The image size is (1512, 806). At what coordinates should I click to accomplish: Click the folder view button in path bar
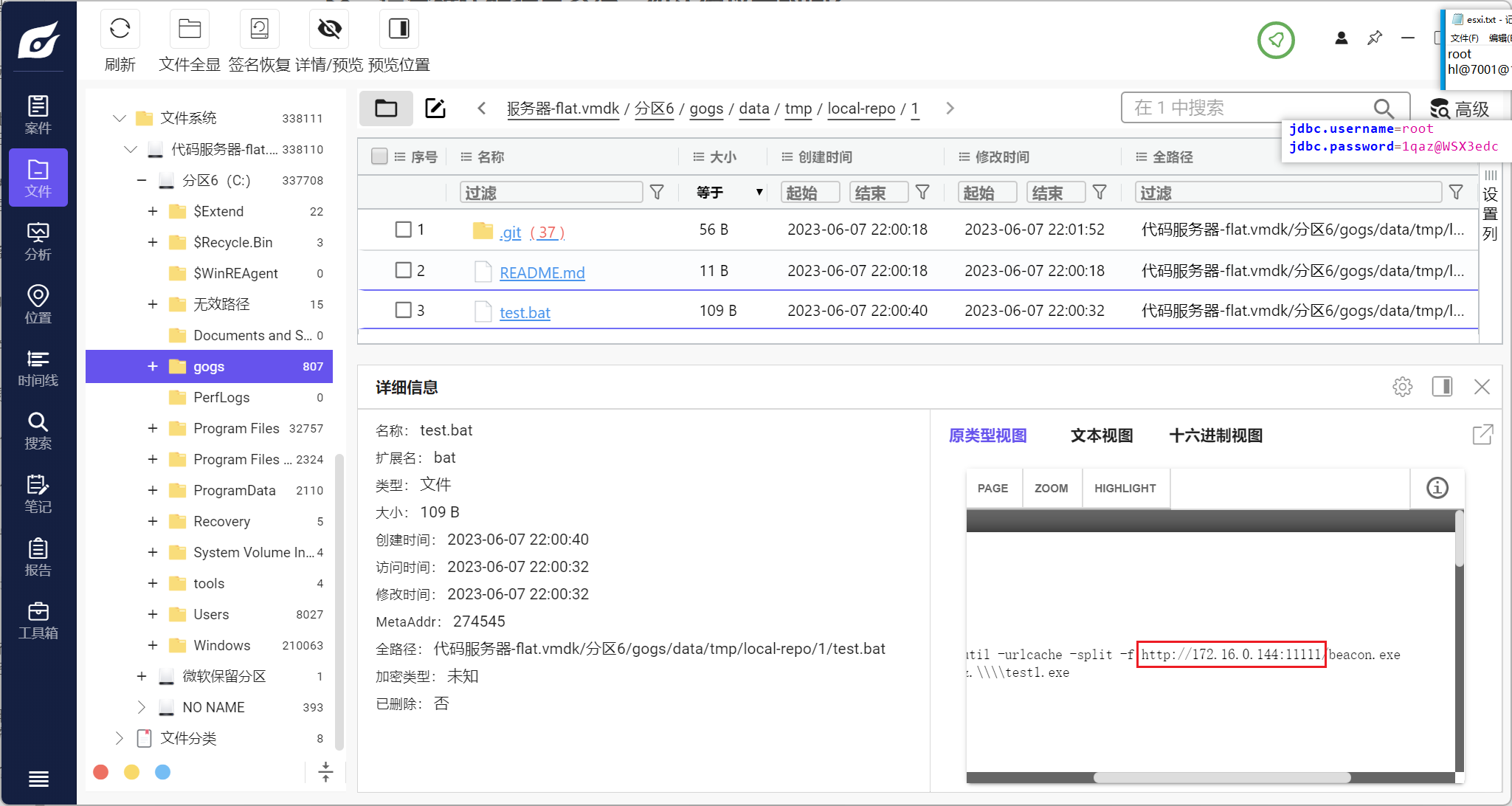coord(386,108)
